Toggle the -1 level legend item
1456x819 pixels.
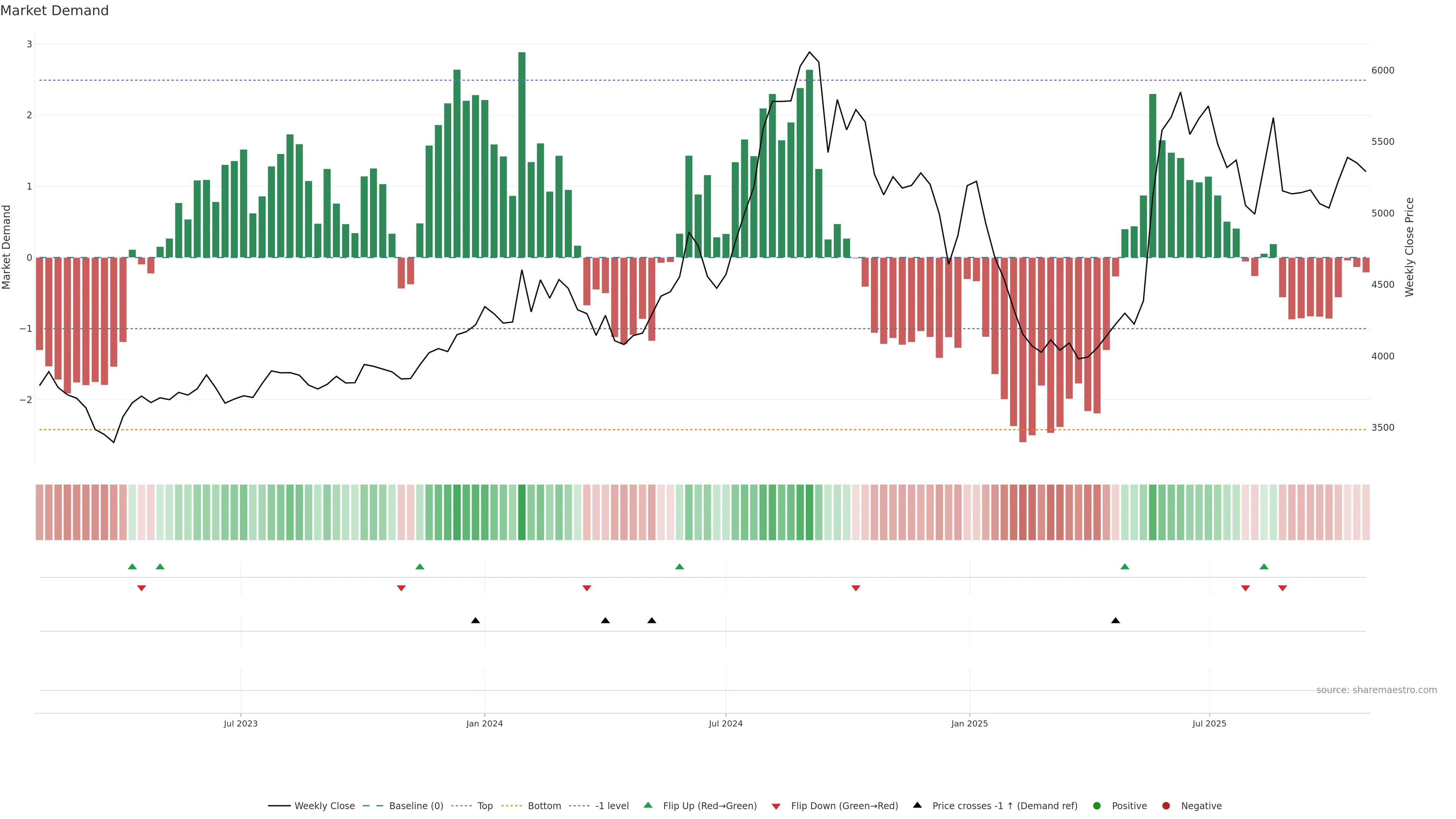pos(612,805)
